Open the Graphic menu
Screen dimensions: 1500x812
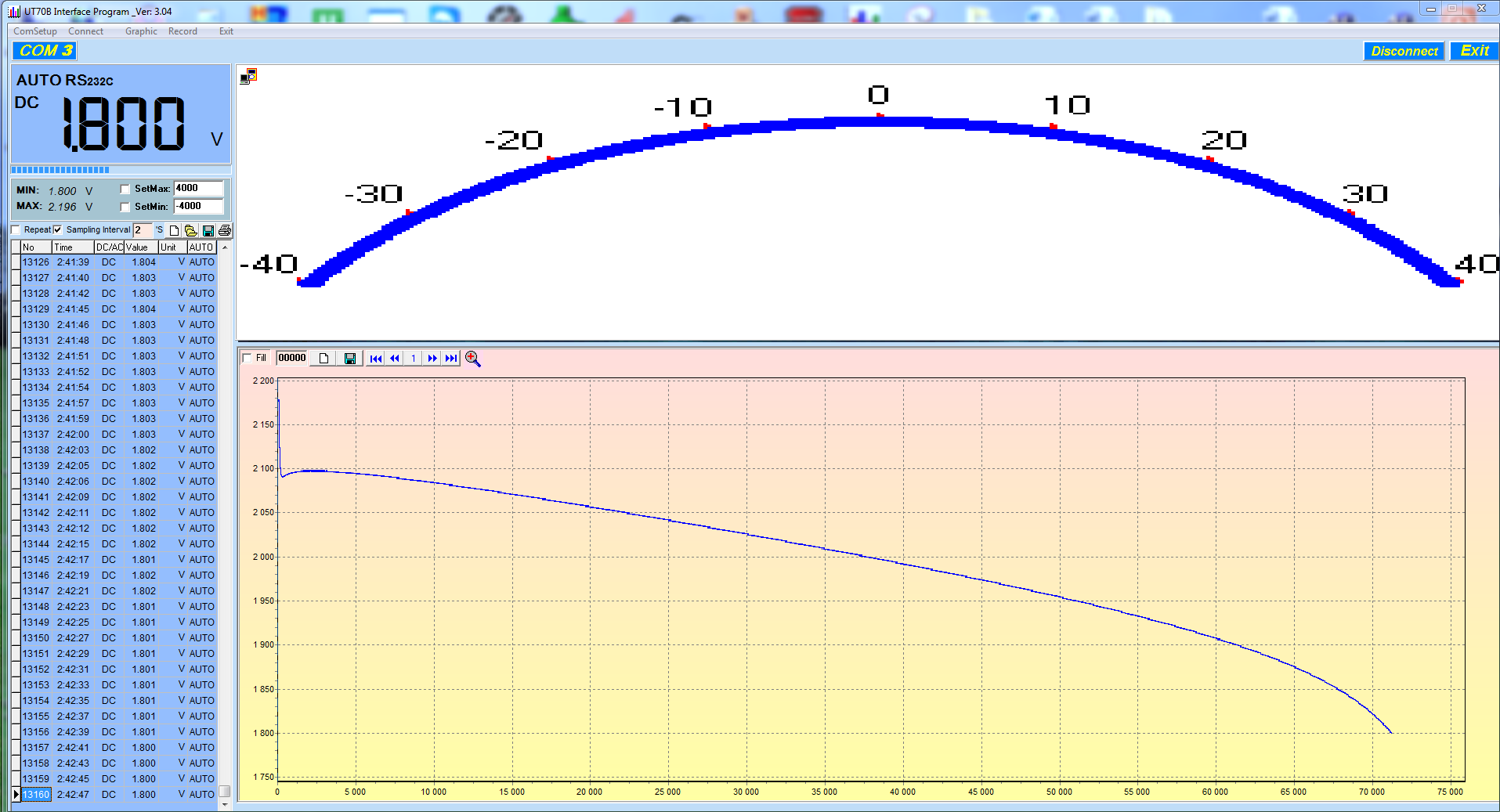(x=141, y=31)
